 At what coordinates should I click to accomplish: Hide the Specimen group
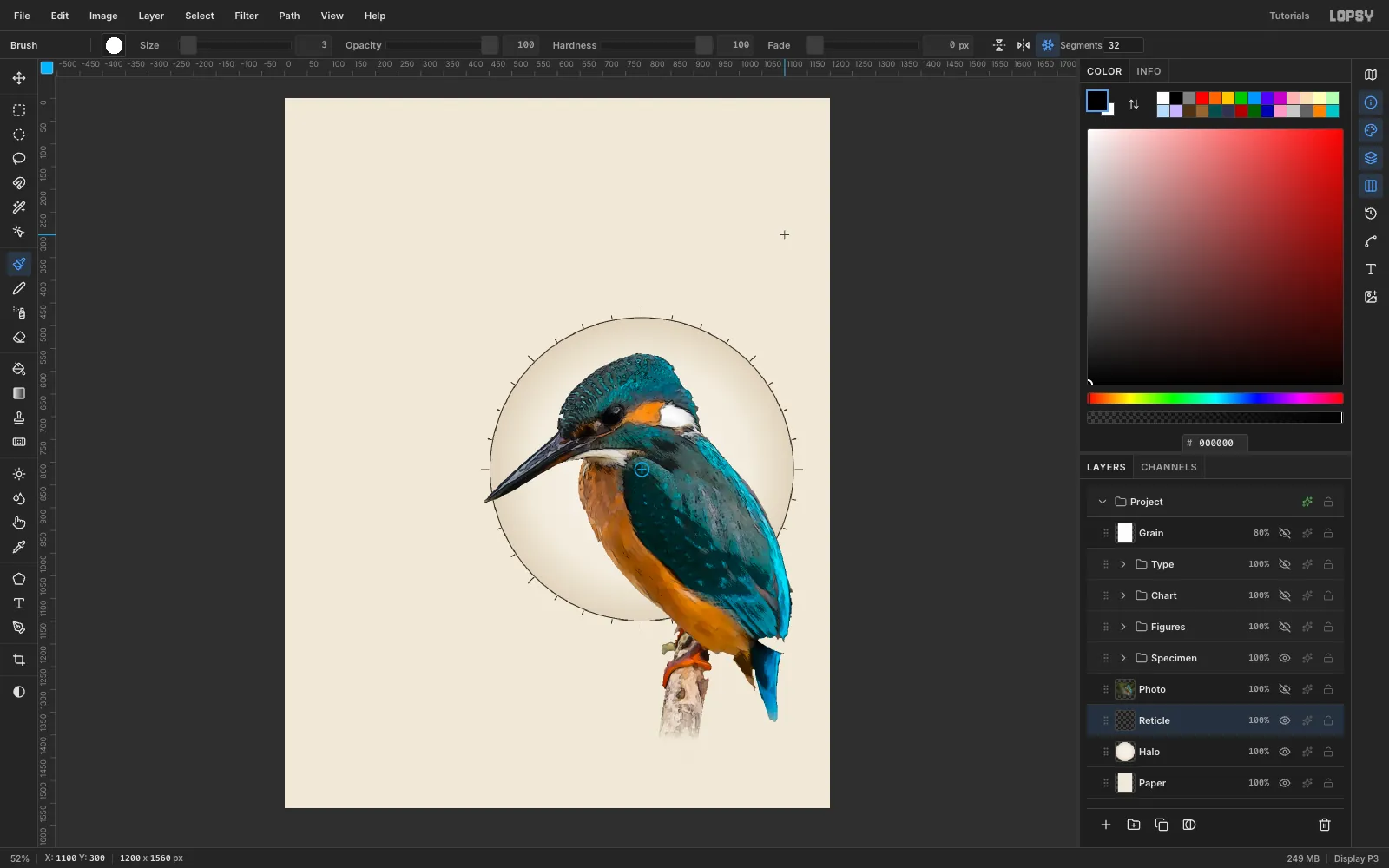click(1285, 658)
